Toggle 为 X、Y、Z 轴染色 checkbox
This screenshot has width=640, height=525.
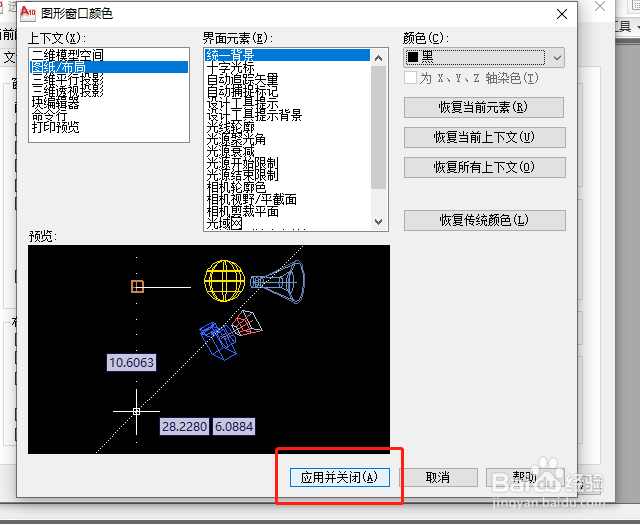point(410,78)
